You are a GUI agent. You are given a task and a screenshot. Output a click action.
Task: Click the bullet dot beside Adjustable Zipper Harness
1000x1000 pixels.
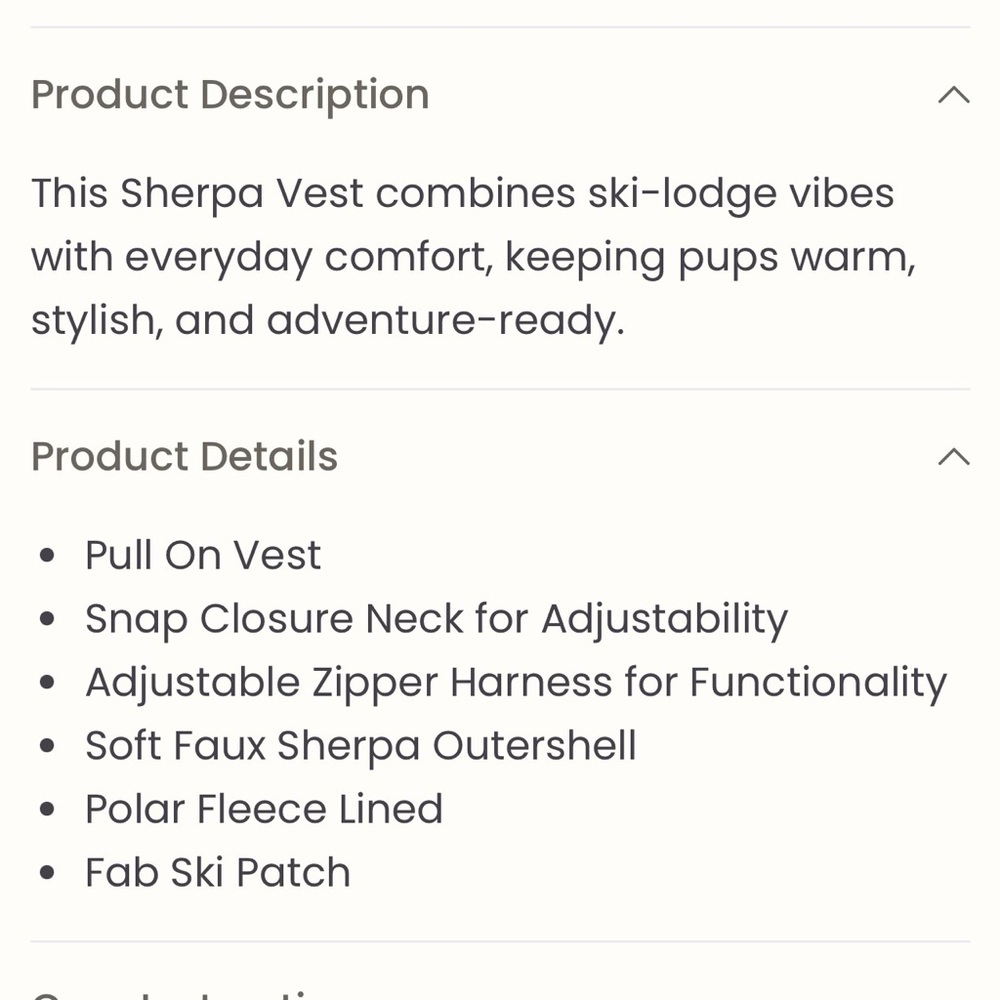47,682
